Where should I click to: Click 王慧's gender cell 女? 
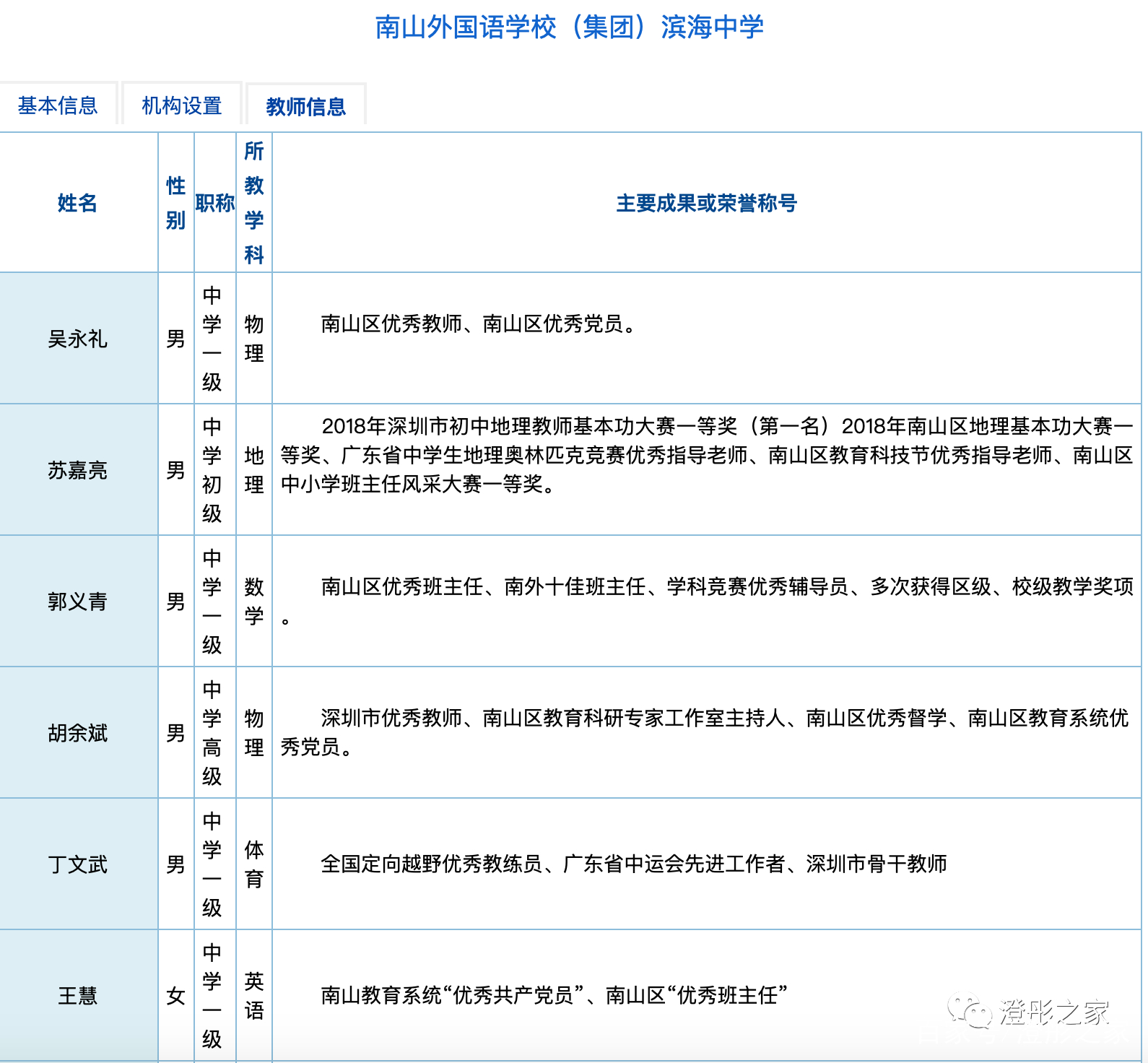[x=176, y=996]
